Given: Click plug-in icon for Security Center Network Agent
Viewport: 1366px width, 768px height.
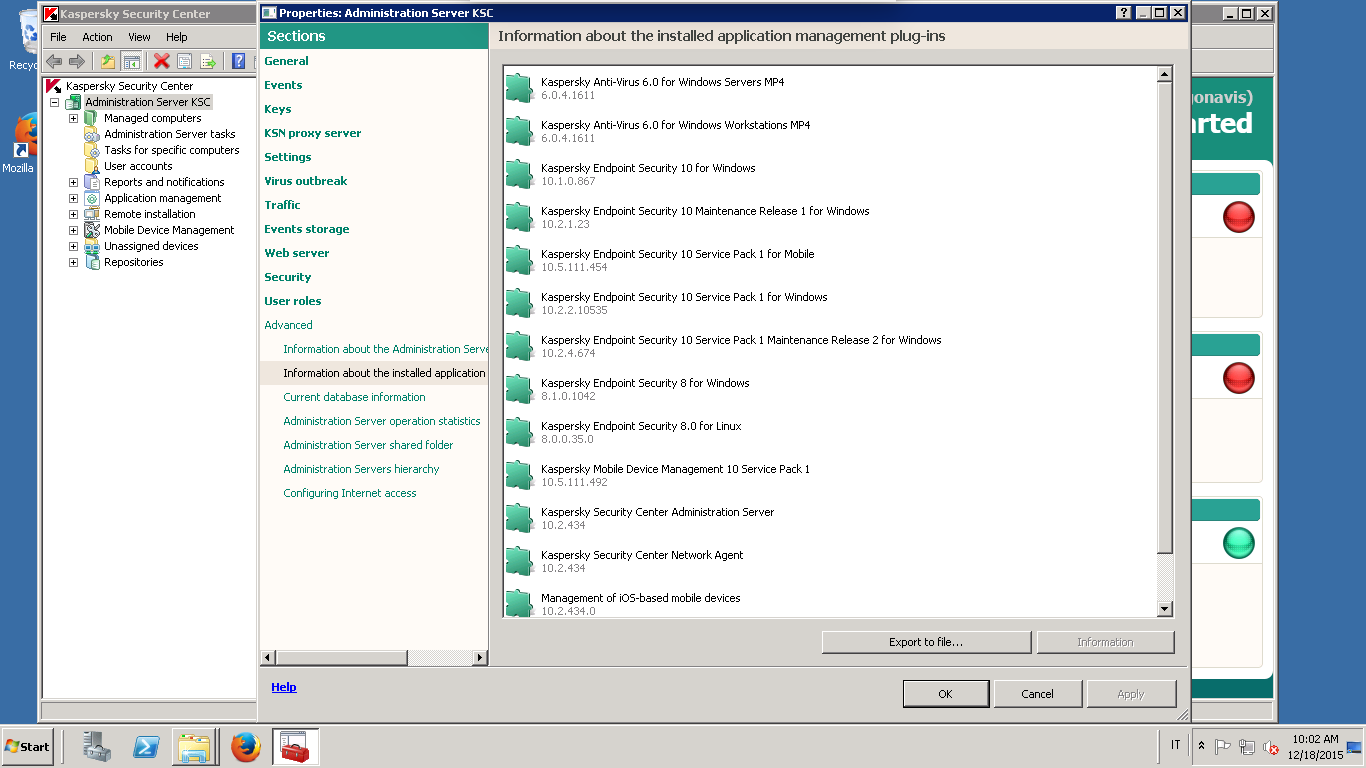Looking at the screenshot, I should point(519,561).
